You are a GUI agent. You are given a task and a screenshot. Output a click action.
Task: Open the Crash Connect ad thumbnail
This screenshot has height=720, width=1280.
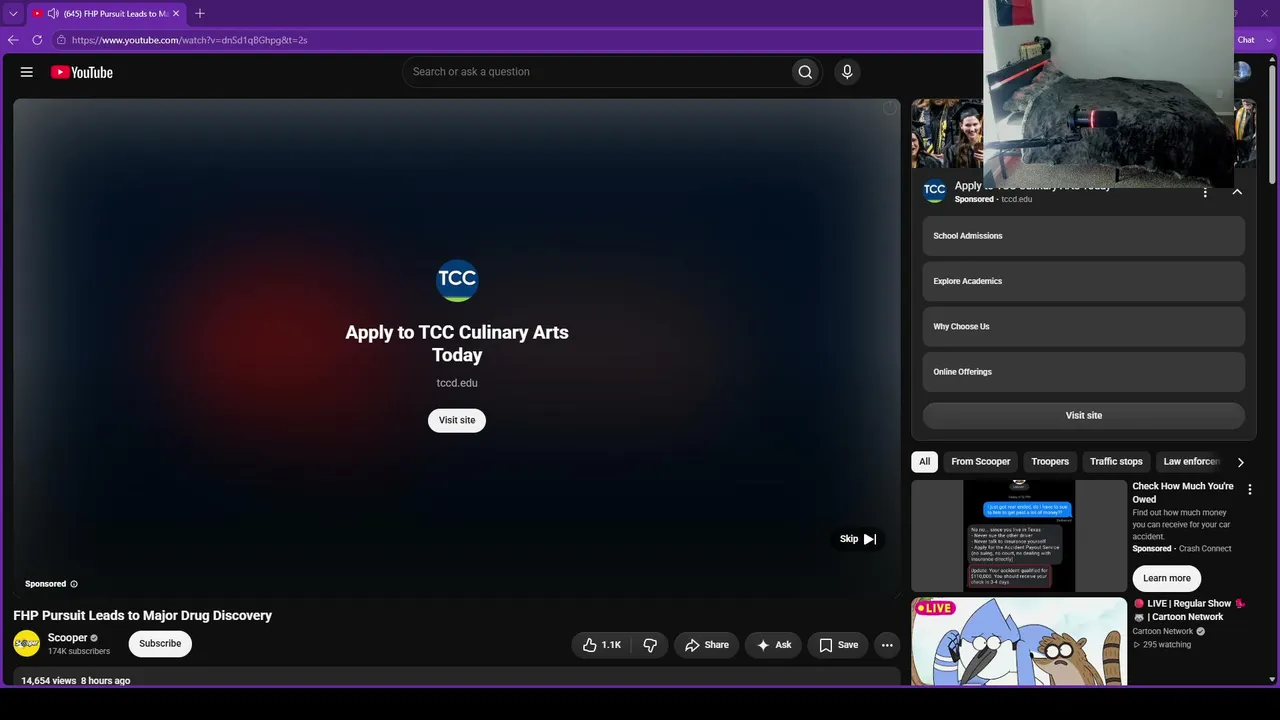pyautogui.click(x=1019, y=536)
